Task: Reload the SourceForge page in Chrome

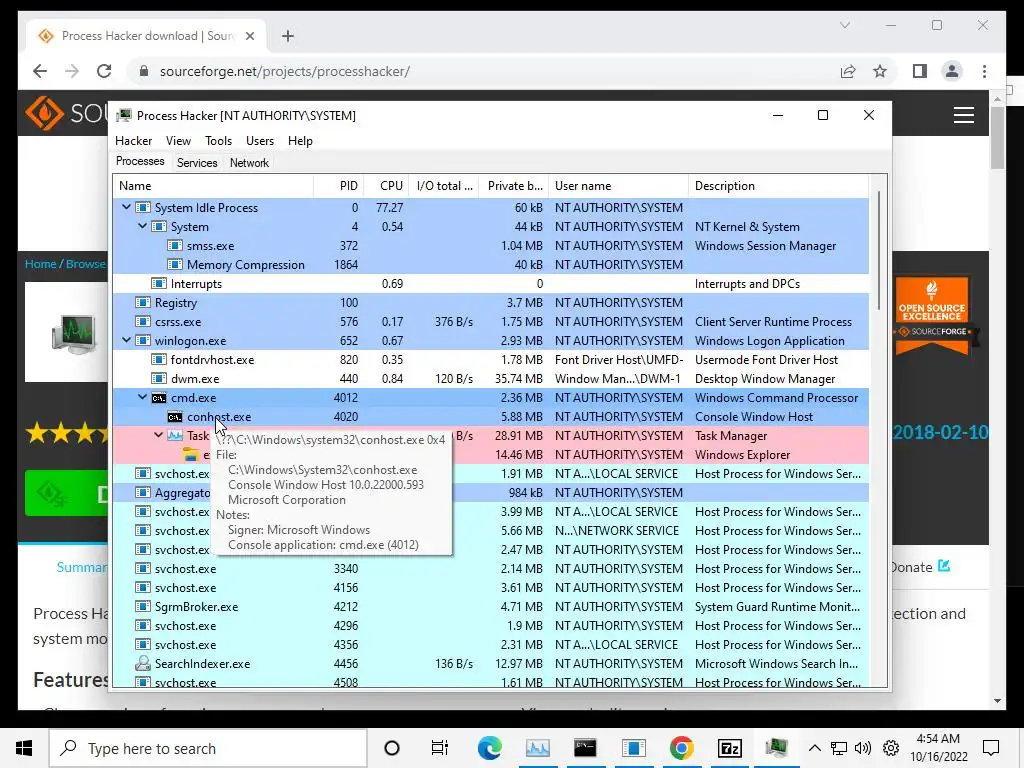Action: click(104, 71)
